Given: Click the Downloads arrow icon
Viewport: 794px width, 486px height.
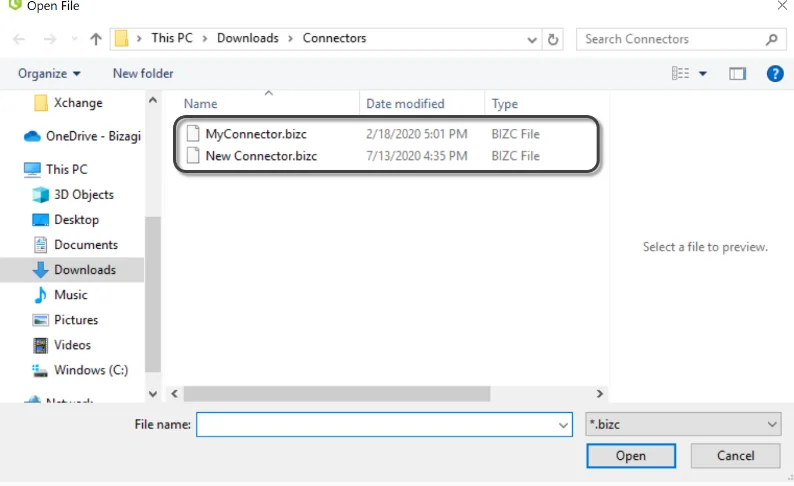Looking at the screenshot, I should point(40,270).
